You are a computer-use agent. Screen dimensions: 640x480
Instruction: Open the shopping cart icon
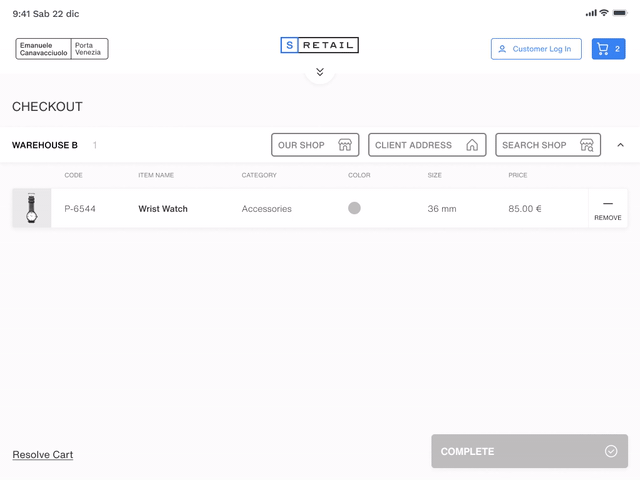pos(603,49)
